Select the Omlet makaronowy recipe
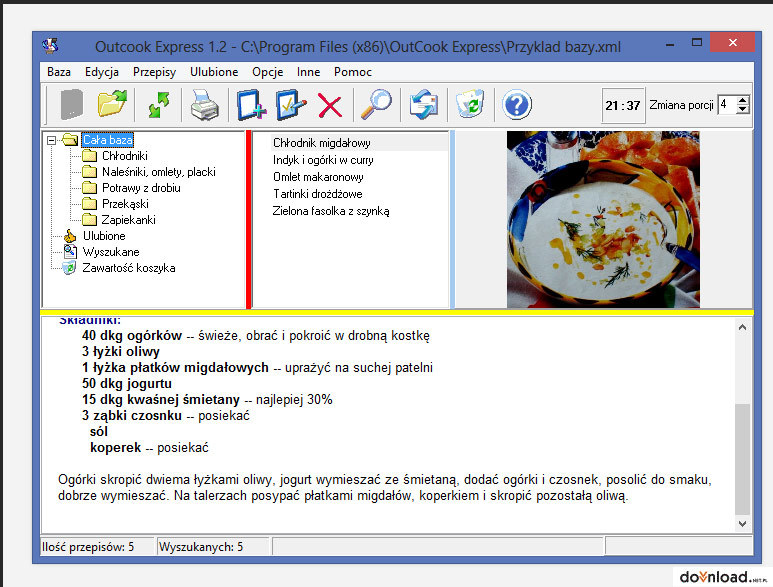Screen dimensions: 773x587 tap(318, 177)
